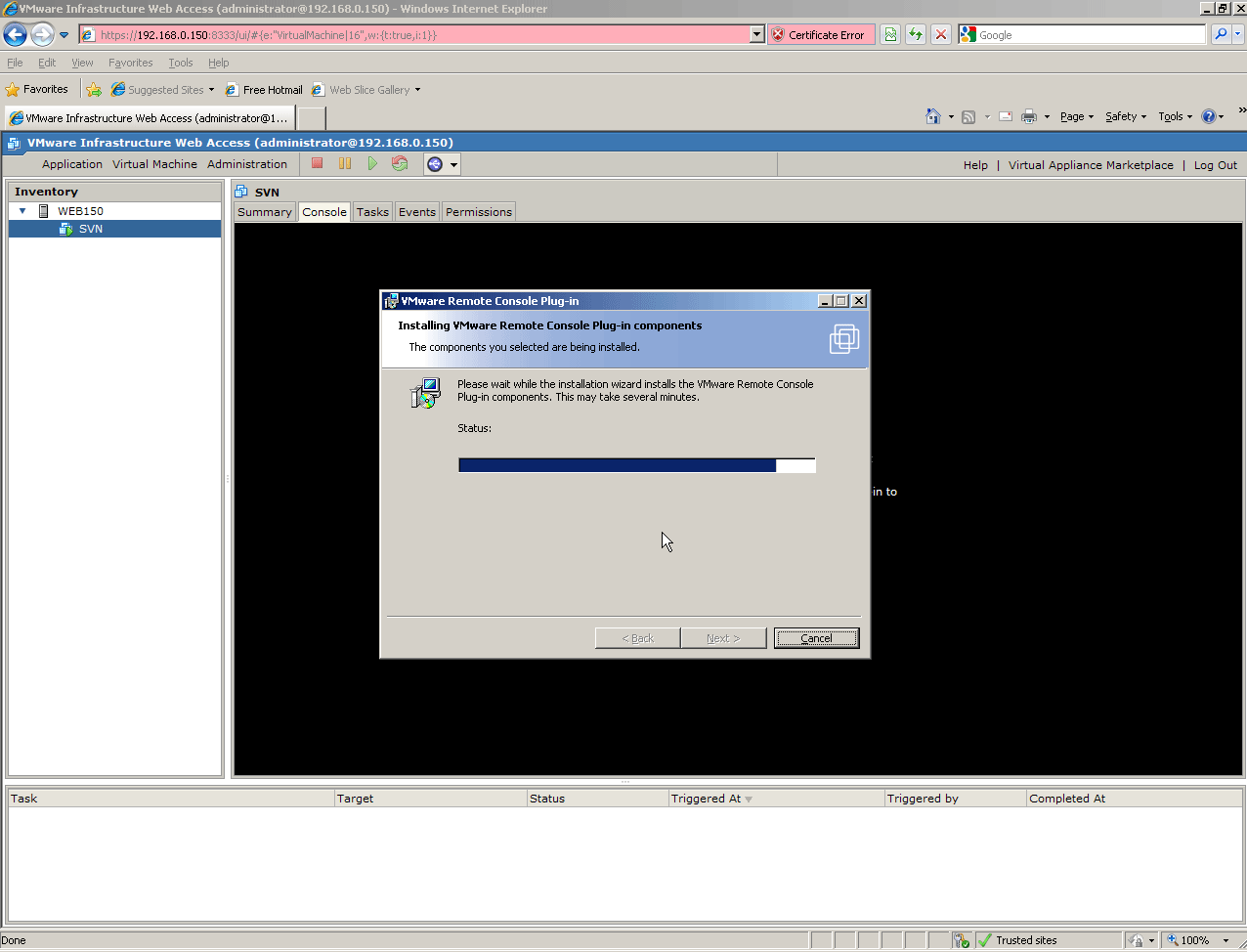Click the Log Out link
Screen dimensions: 1247x952
click(1216, 165)
